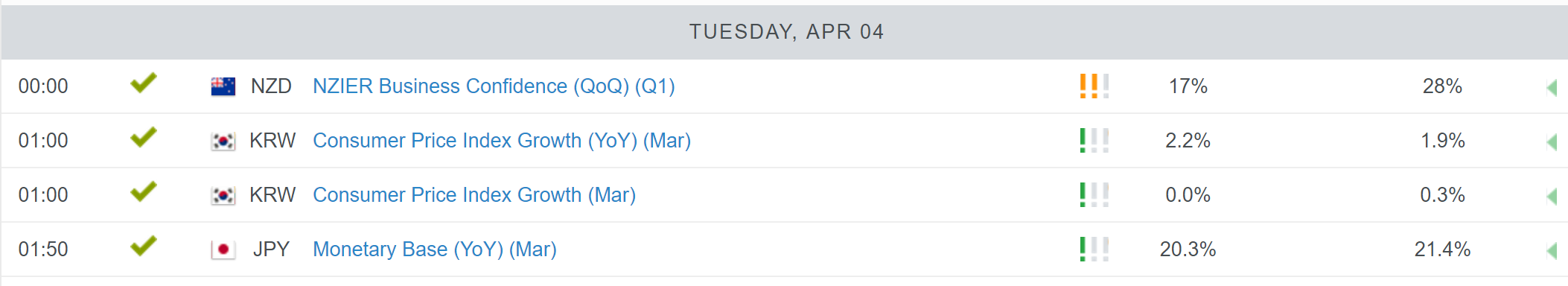Click the New Zealand flag icon

click(223, 86)
